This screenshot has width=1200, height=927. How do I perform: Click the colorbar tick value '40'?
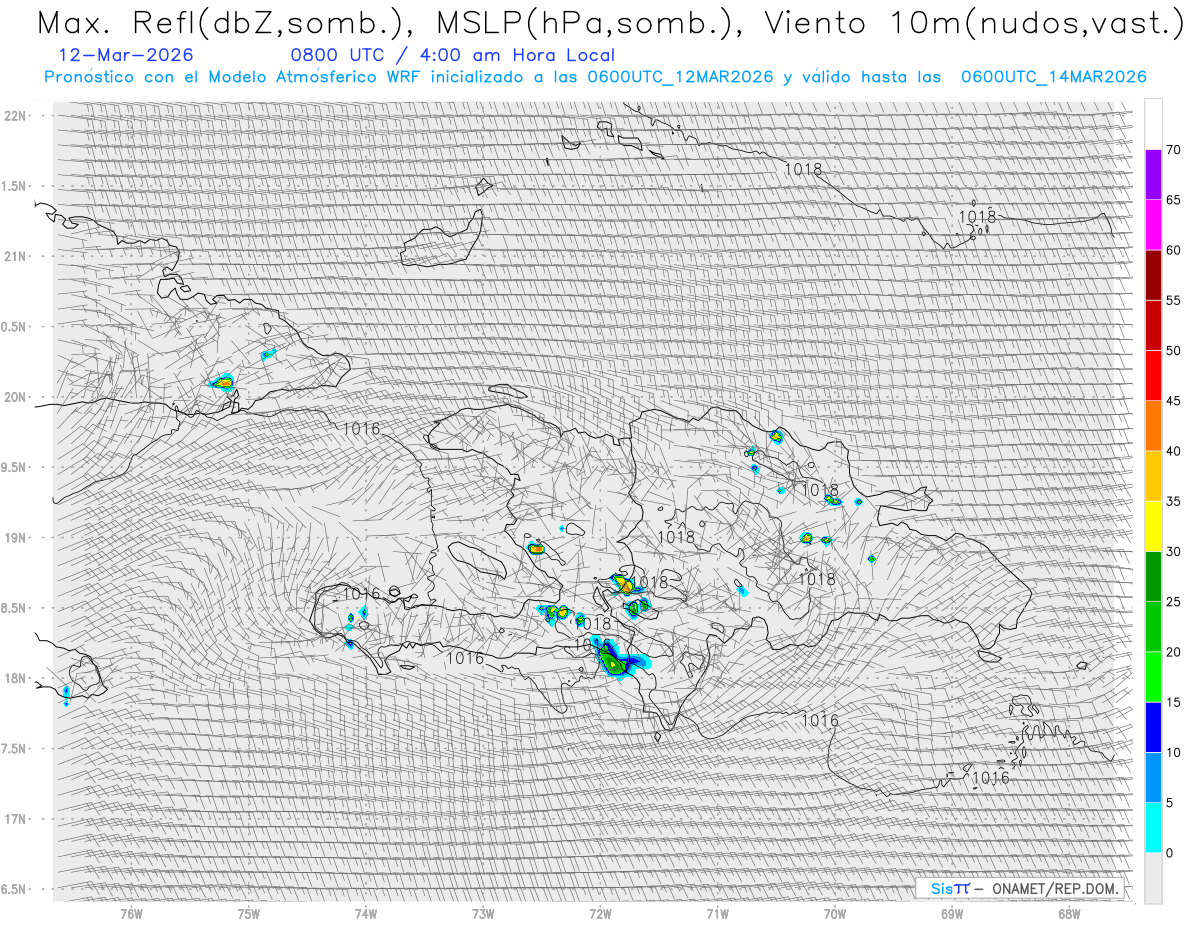pos(1173,451)
